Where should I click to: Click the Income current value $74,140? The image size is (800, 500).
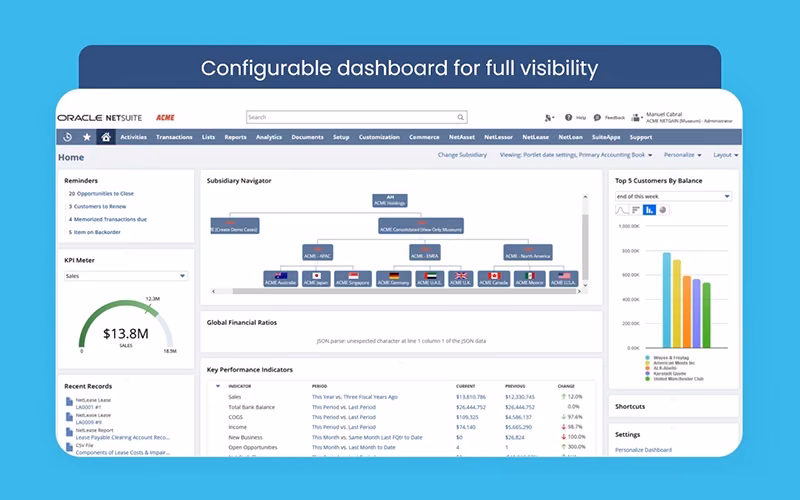[466, 427]
